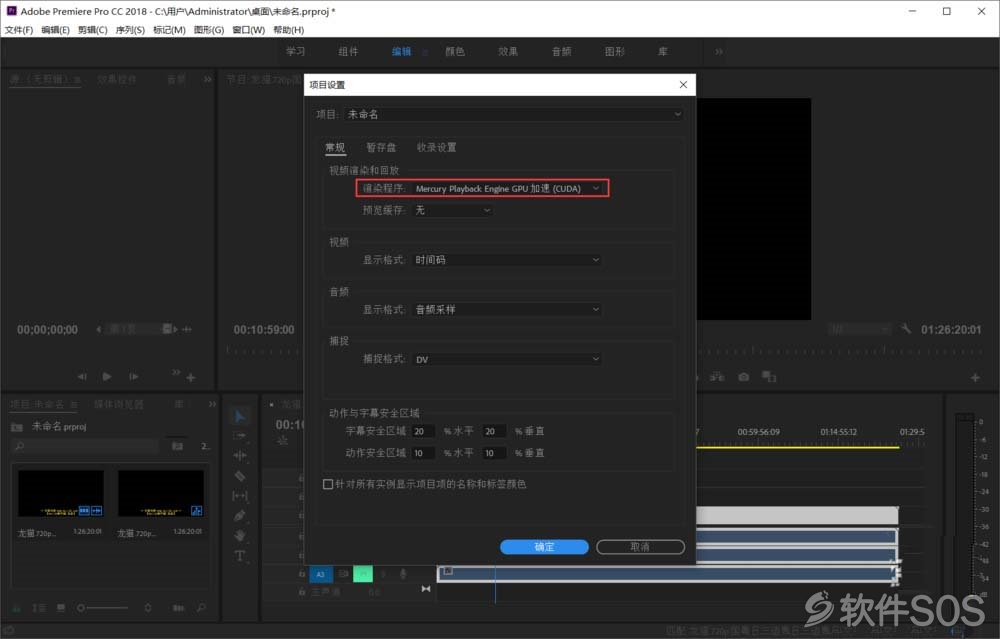Open Program monitor button editor plus icon
This screenshot has height=639, width=1000.
coord(975,378)
